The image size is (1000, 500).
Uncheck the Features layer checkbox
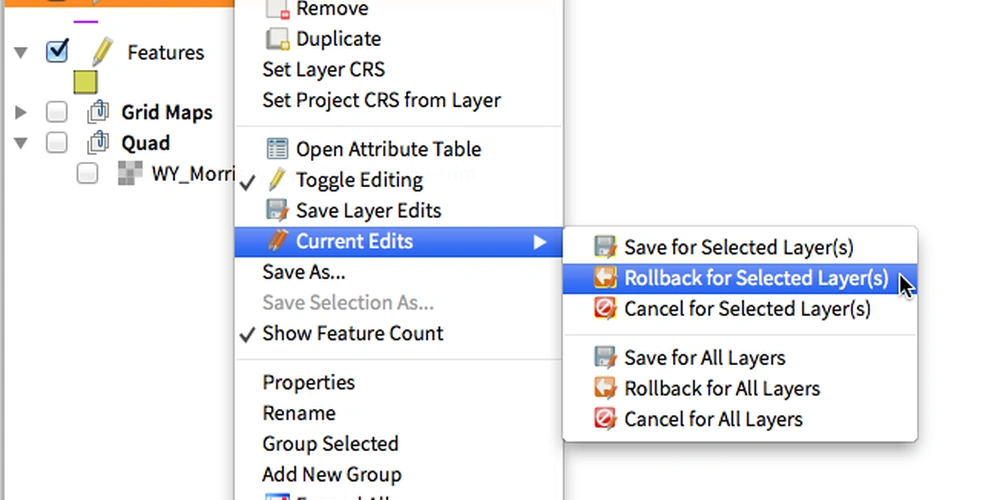[57, 52]
